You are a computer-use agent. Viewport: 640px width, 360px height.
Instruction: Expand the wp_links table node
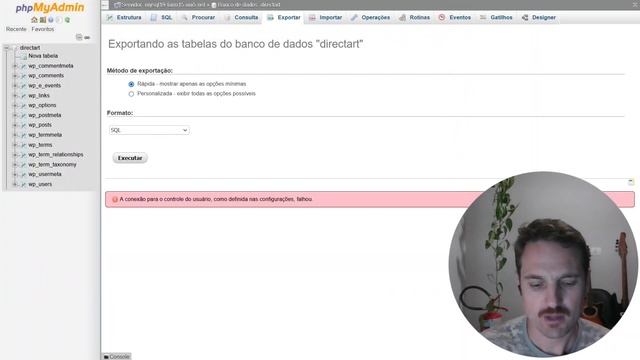15,96
